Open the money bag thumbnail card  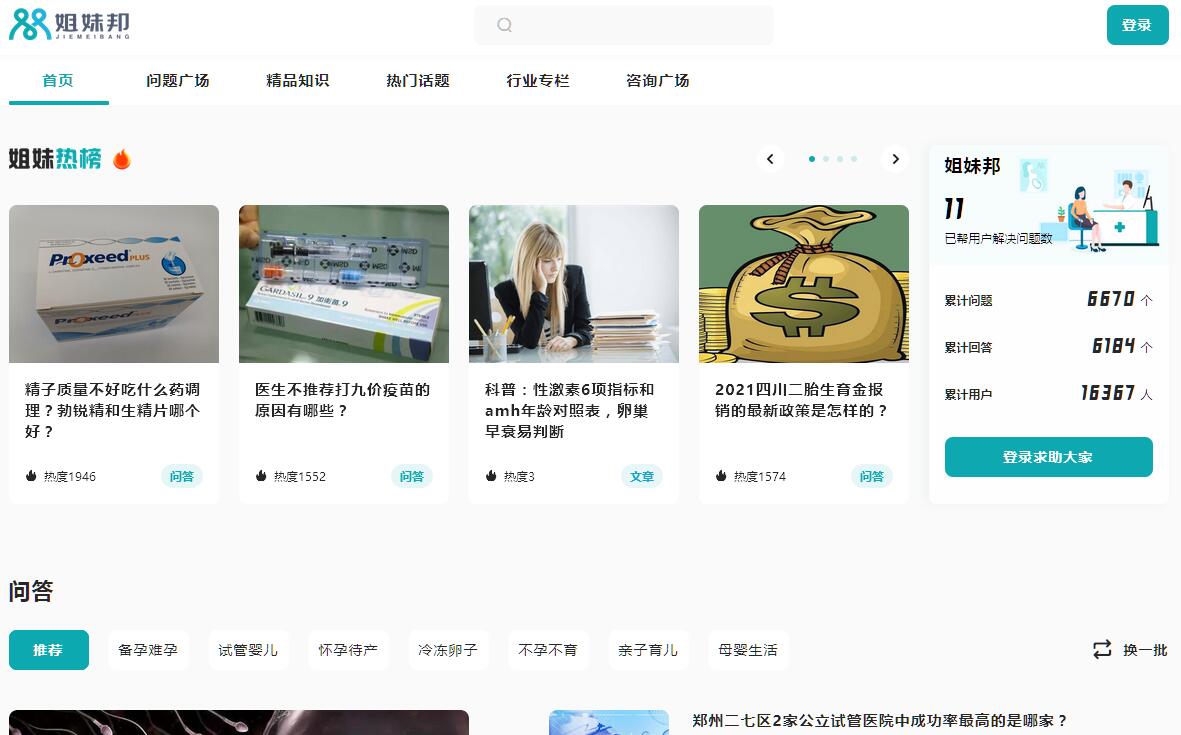pyautogui.click(x=804, y=284)
